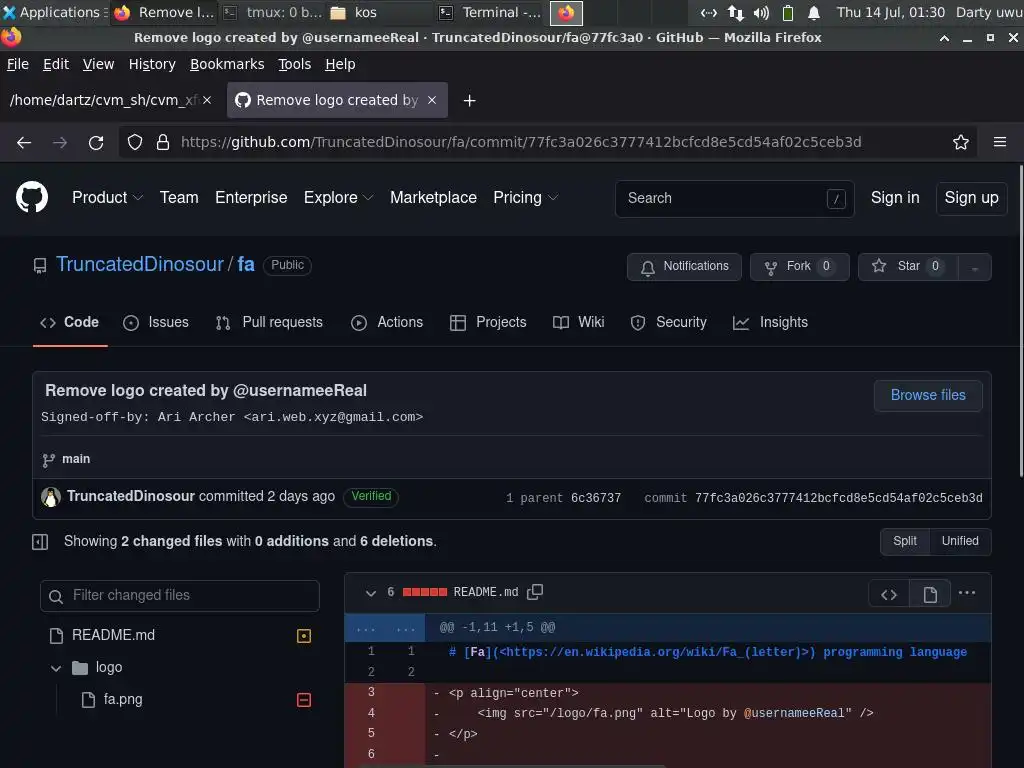Viewport: 1024px width, 768px height.
Task: Click the browser back arrow
Action: click(x=24, y=142)
